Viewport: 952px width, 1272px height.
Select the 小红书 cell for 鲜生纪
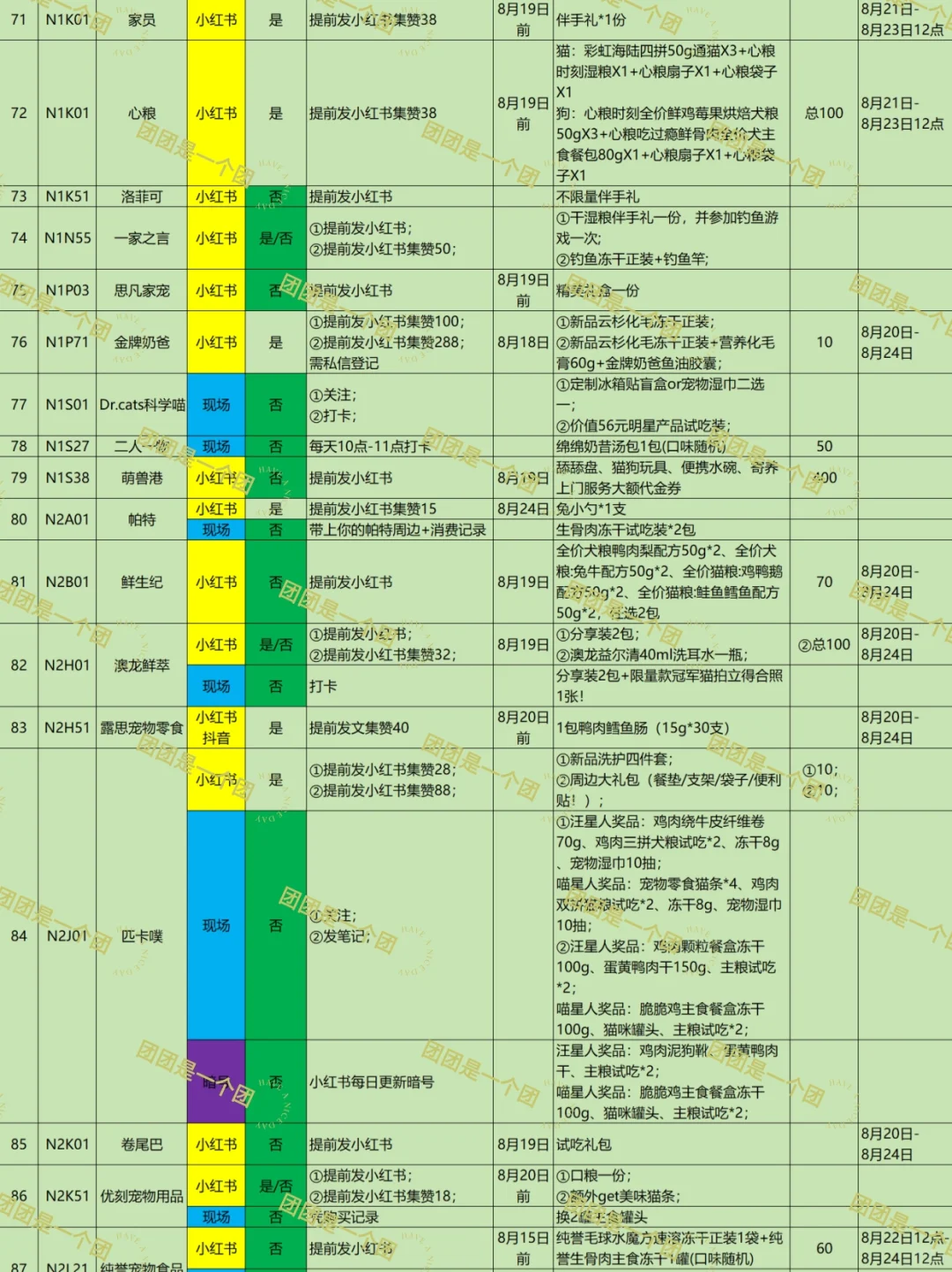point(216,582)
